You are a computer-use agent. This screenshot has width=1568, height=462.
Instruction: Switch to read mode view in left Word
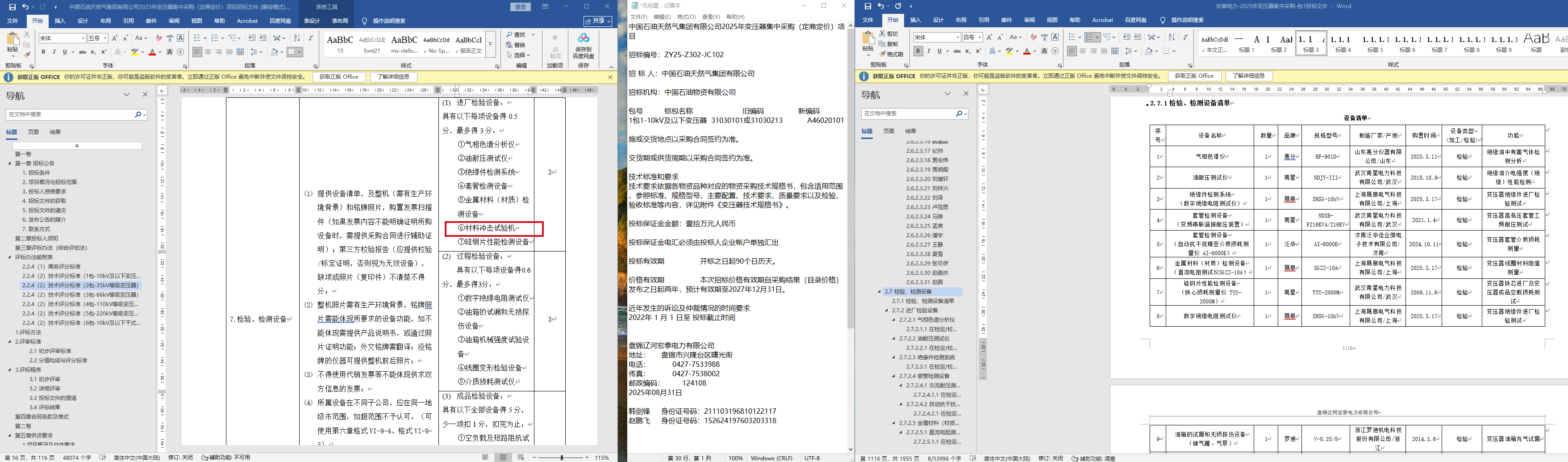click(485, 457)
